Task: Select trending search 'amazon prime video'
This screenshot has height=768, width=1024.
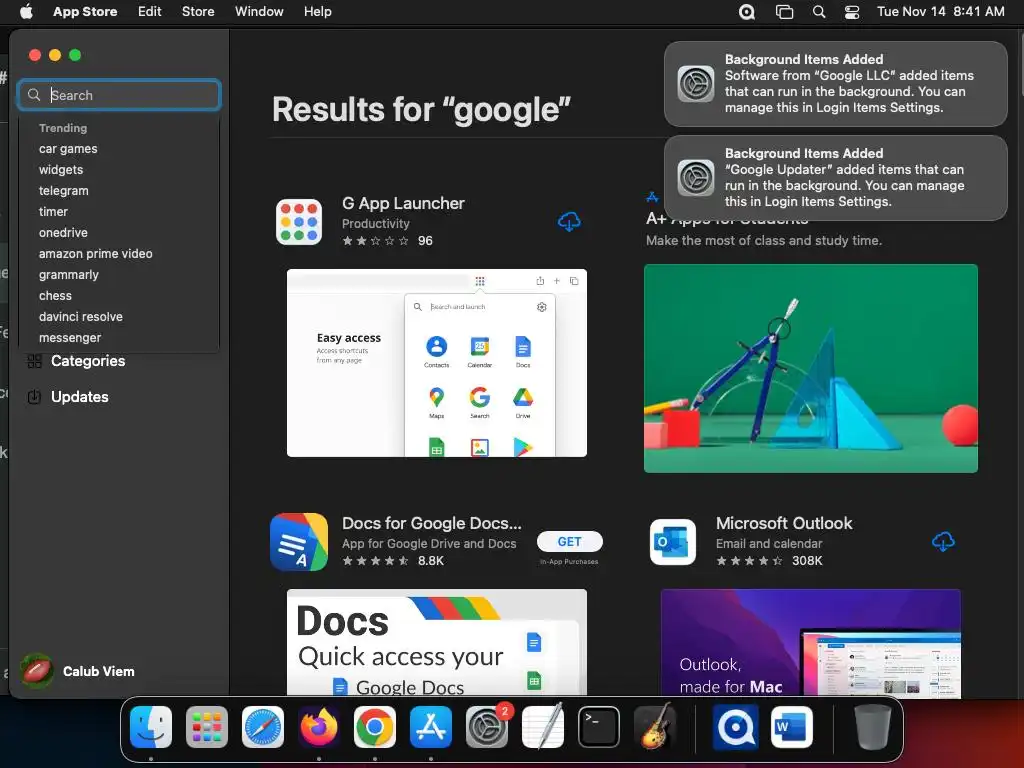Action: pos(95,253)
